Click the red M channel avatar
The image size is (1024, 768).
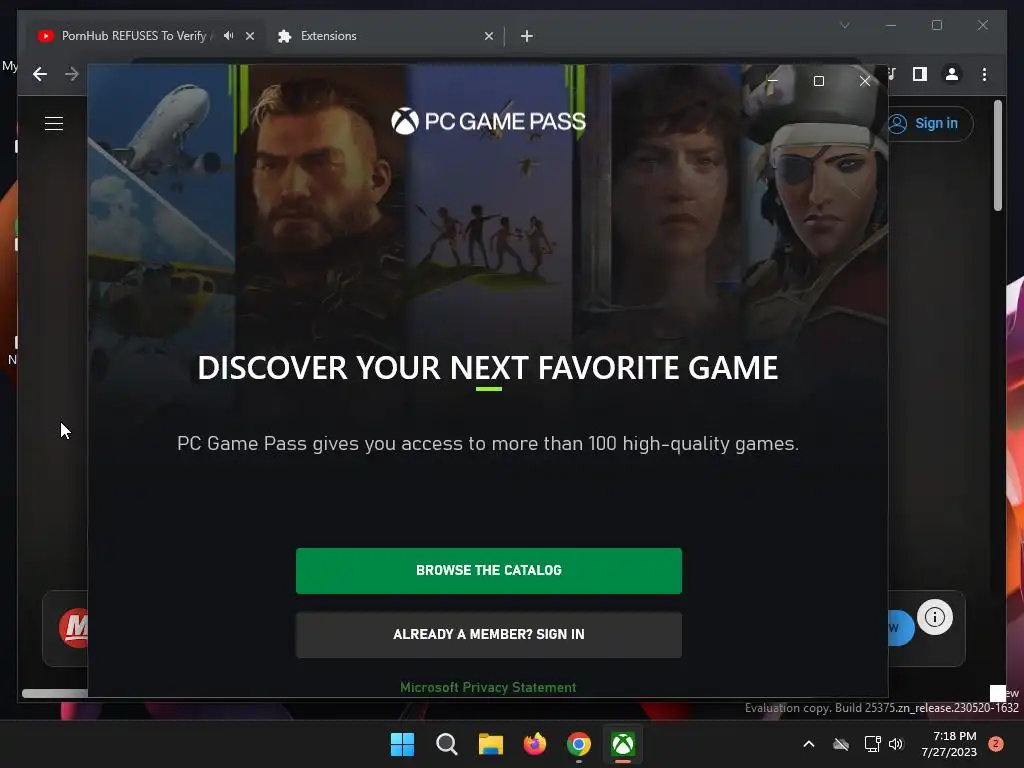74,628
